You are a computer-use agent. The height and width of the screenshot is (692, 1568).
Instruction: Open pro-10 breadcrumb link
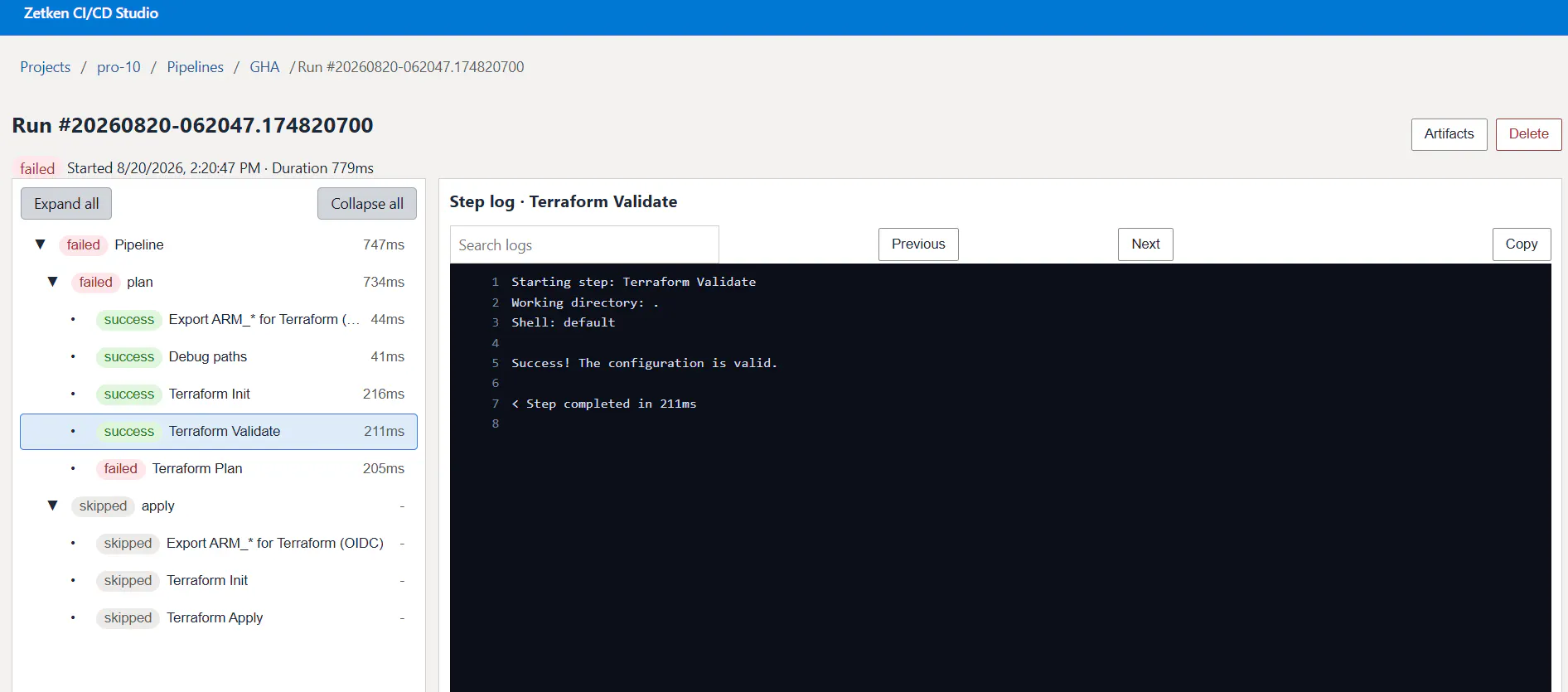[119, 67]
